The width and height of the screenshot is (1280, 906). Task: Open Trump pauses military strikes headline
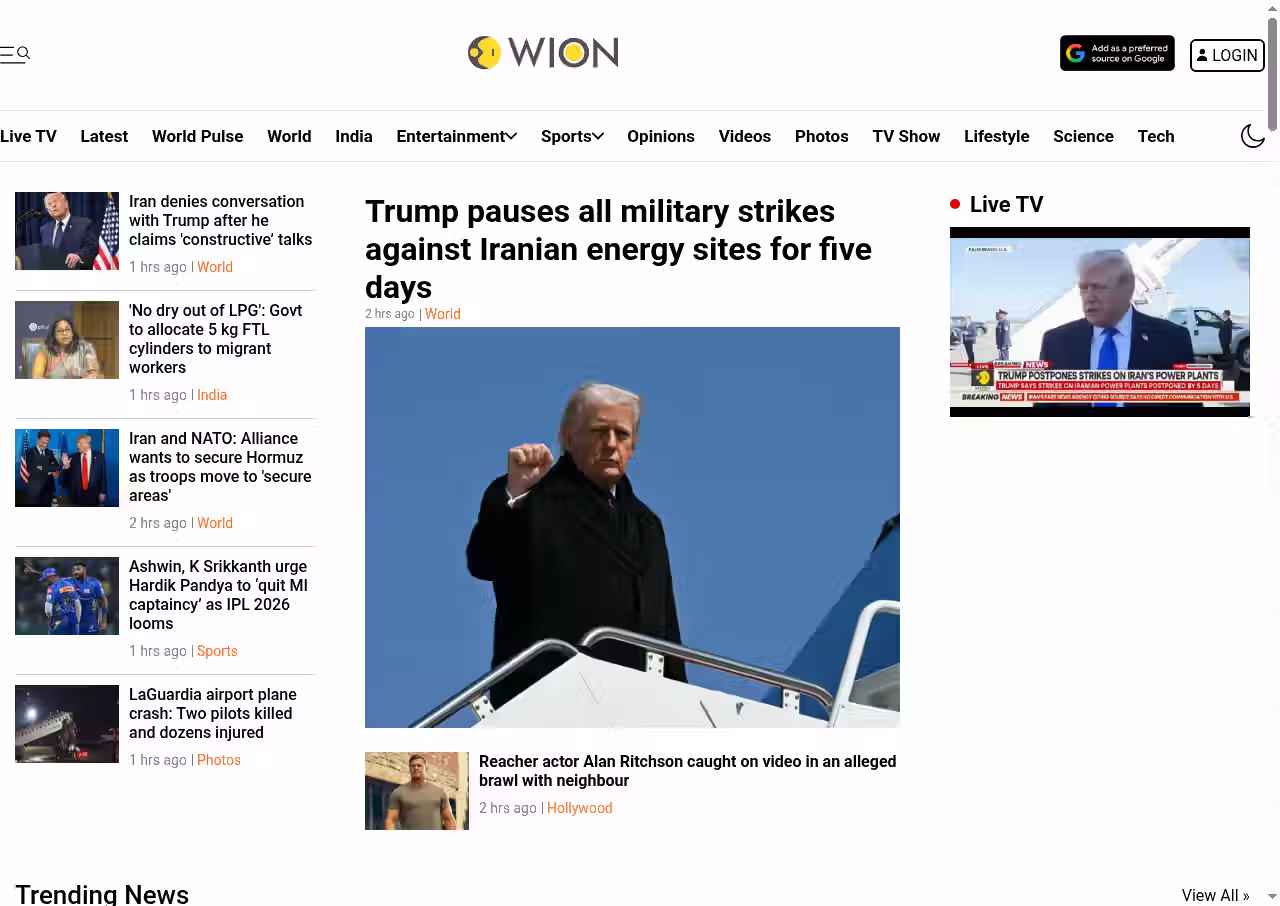618,249
